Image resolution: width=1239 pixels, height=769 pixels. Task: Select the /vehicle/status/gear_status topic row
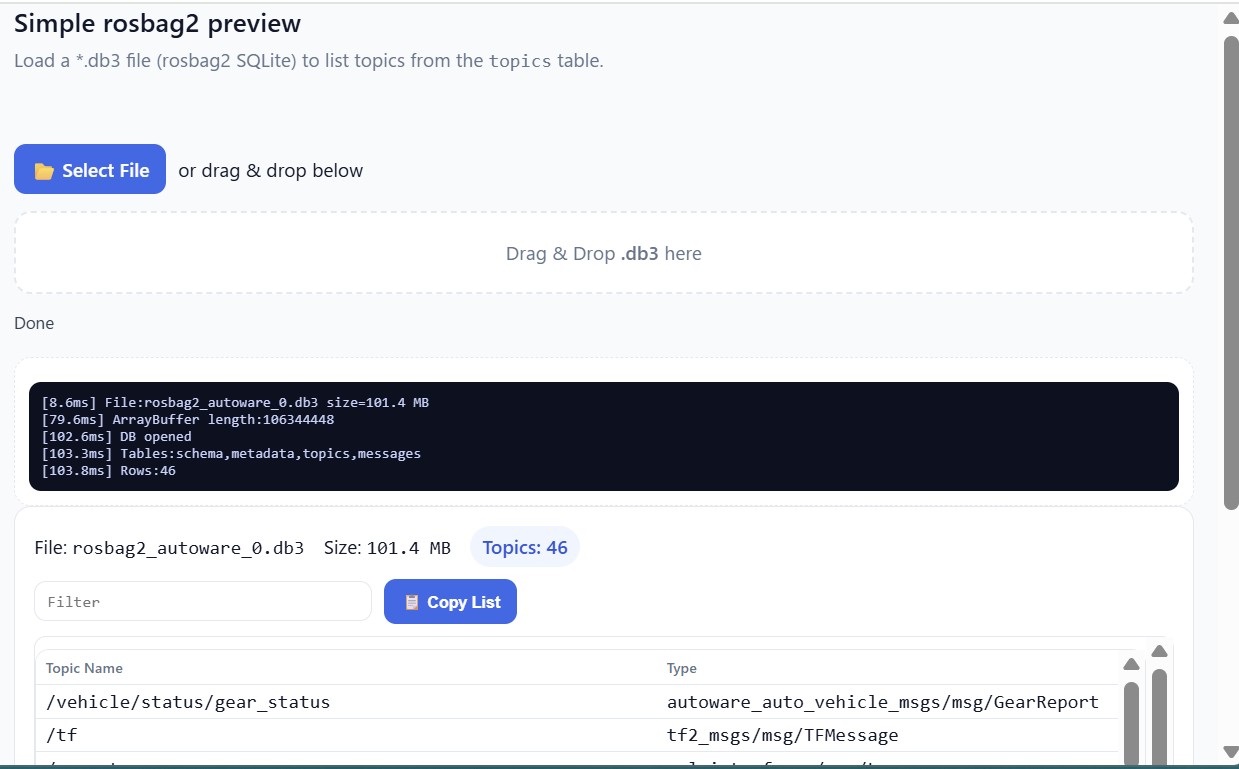click(578, 702)
